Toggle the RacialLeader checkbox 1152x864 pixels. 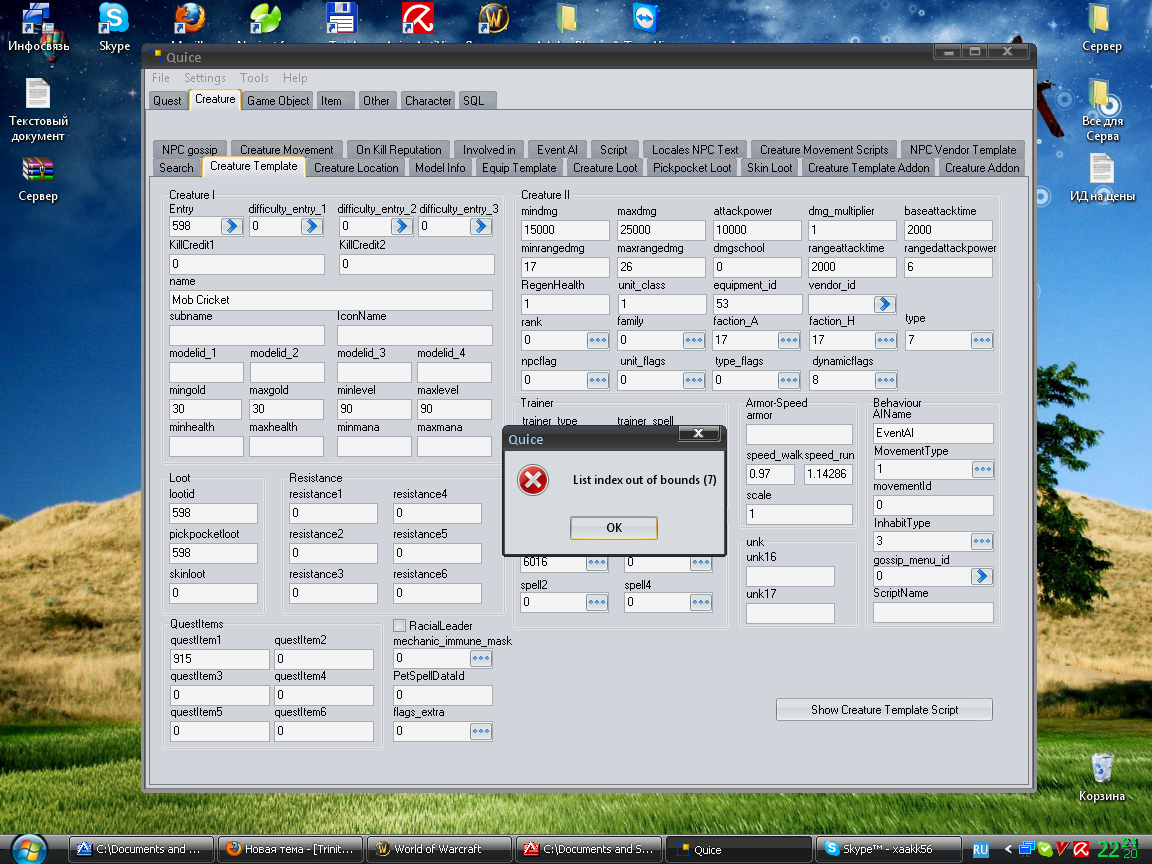point(400,625)
